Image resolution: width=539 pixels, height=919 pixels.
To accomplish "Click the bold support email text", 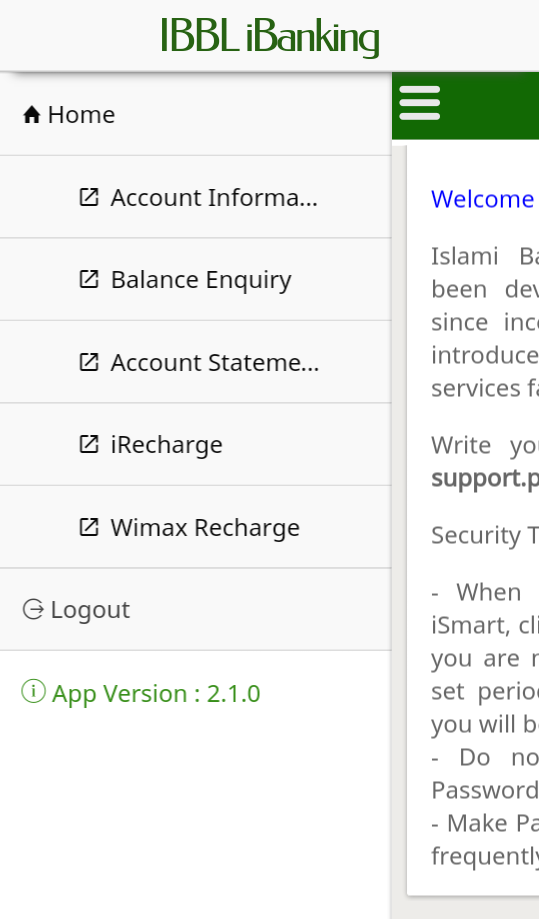I will [x=485, y=478].
